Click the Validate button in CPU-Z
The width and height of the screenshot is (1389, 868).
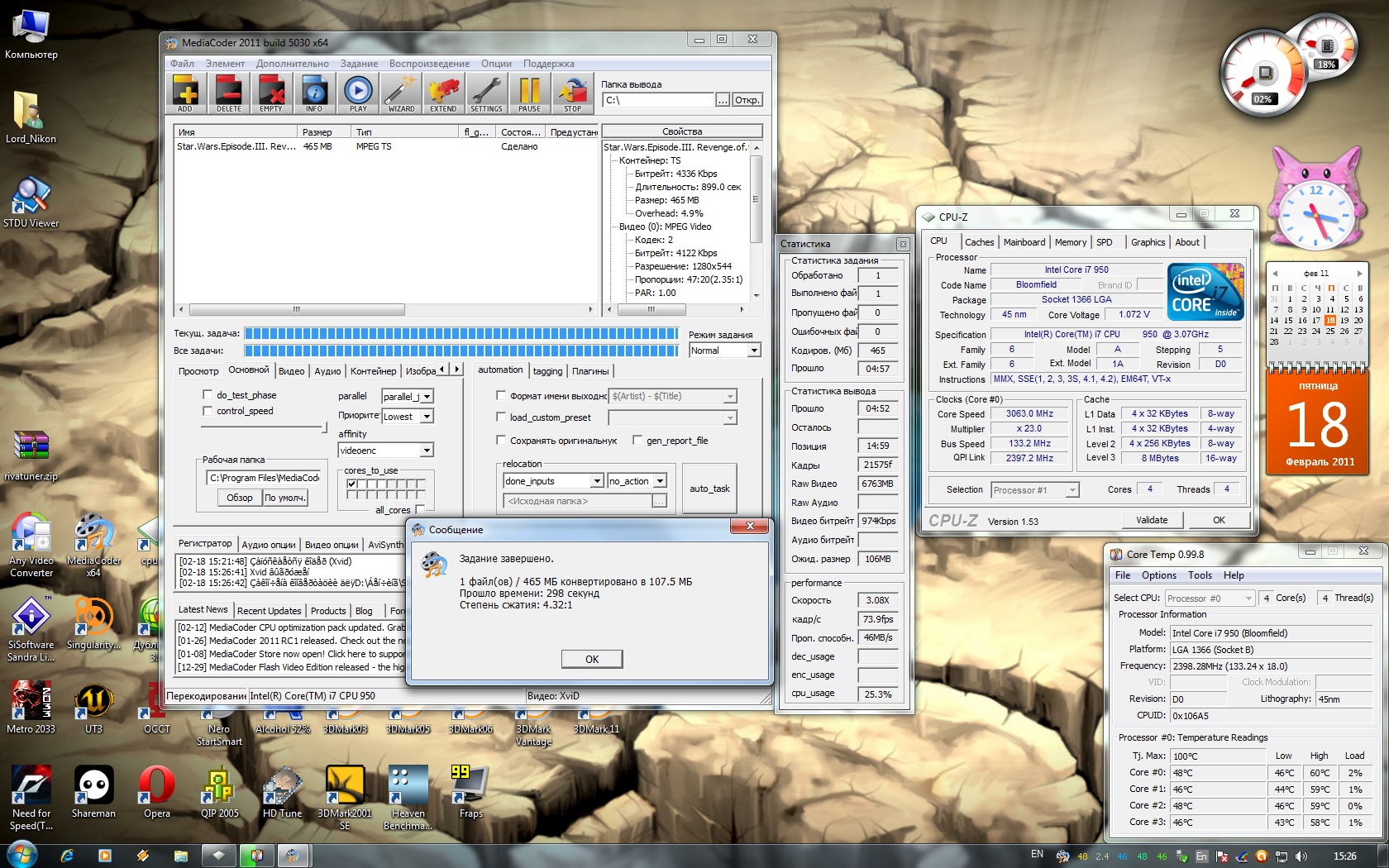click(x=1152, y=520)
